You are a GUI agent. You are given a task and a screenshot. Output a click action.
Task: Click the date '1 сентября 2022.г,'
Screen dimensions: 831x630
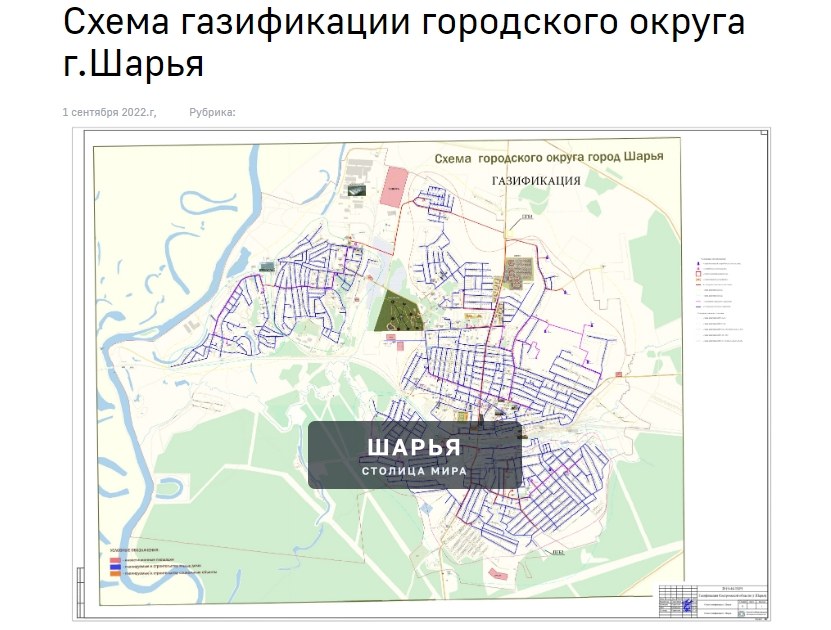point(110,112)
